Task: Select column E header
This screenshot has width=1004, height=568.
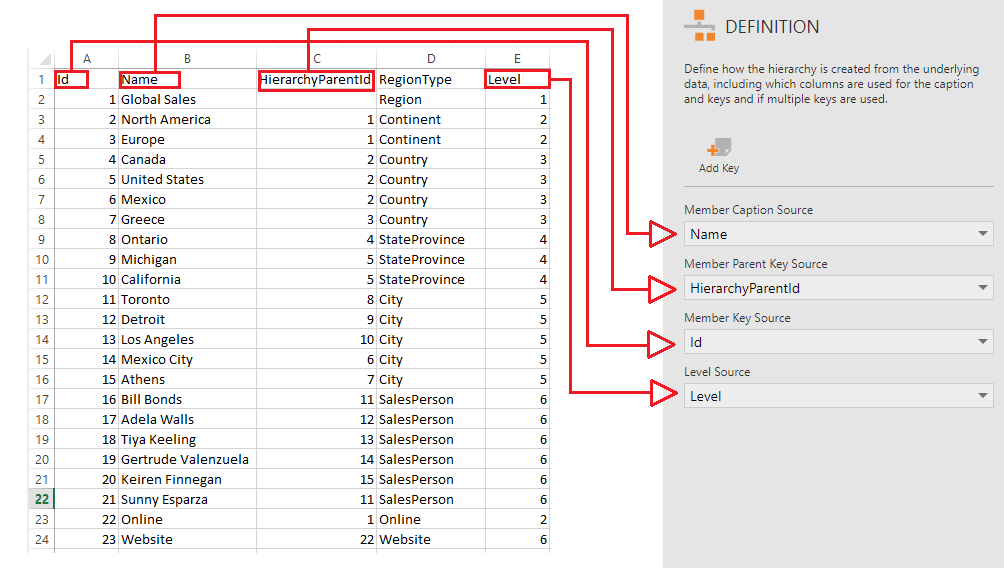Action: [517, 59]
